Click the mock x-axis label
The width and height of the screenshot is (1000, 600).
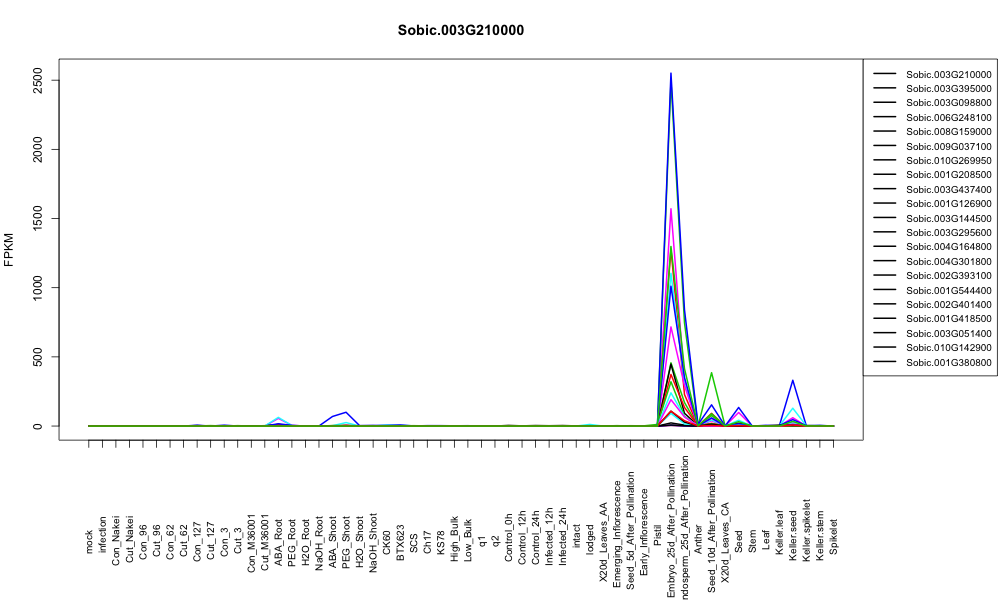click(x=89, y=542)
